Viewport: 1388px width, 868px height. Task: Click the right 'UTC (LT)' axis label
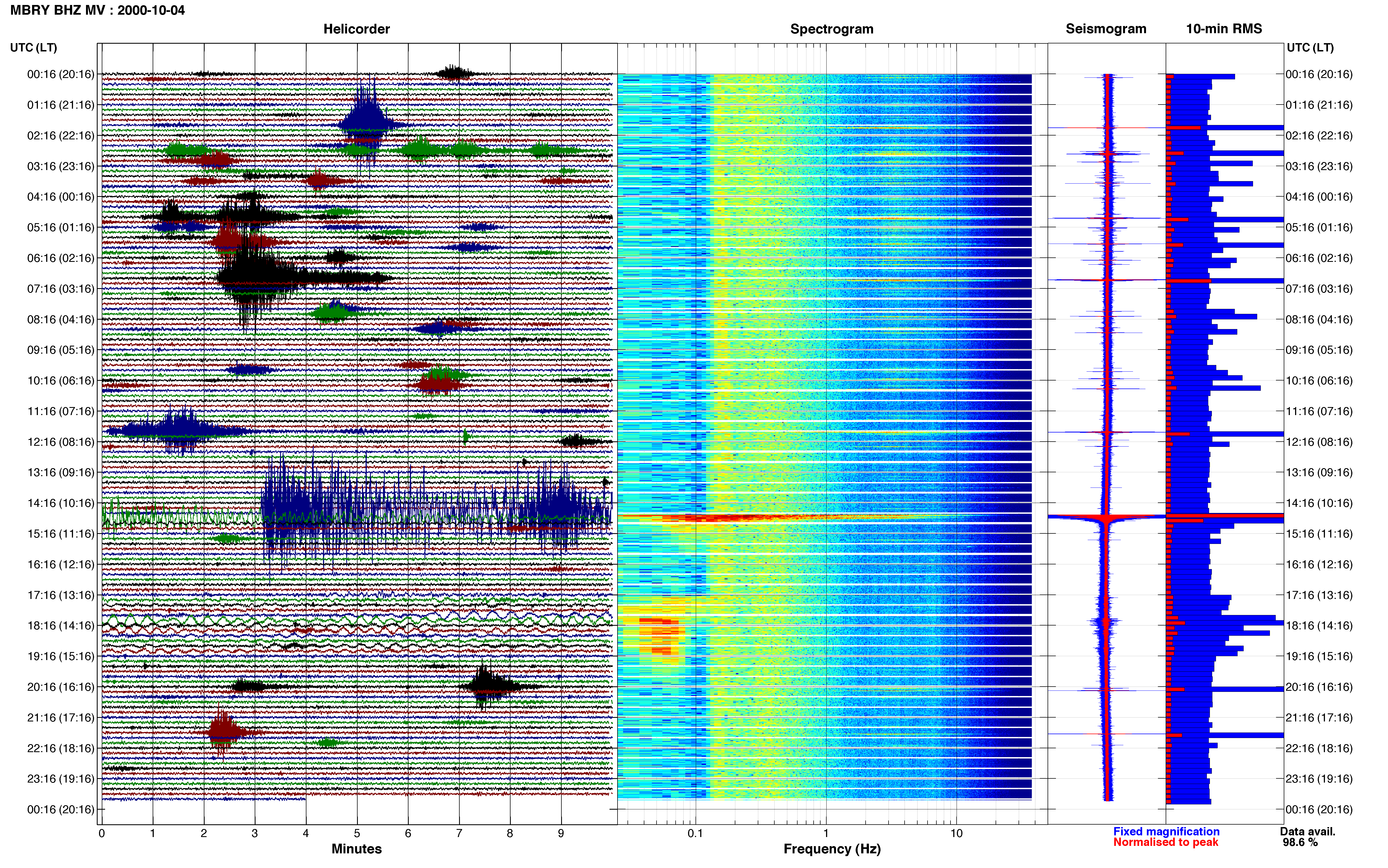point(1311,48)
